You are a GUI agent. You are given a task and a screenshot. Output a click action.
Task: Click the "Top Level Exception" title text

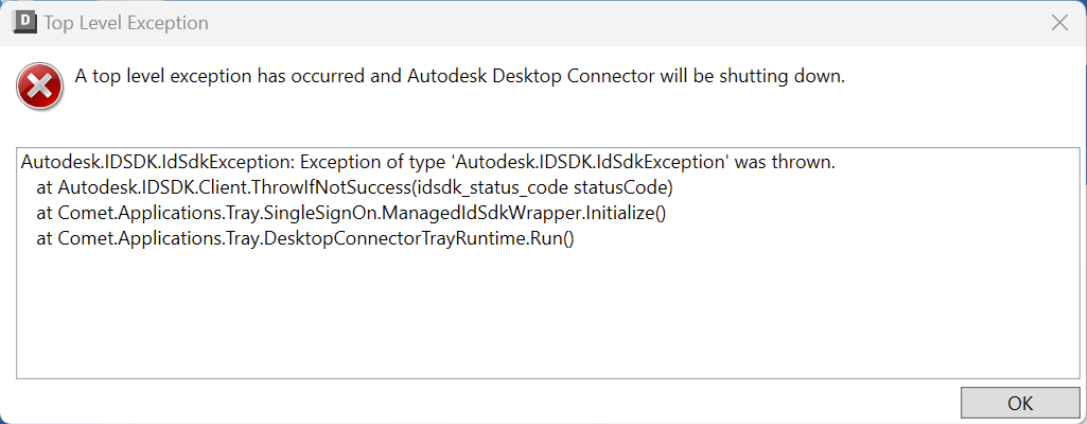[x=126, y=23]
